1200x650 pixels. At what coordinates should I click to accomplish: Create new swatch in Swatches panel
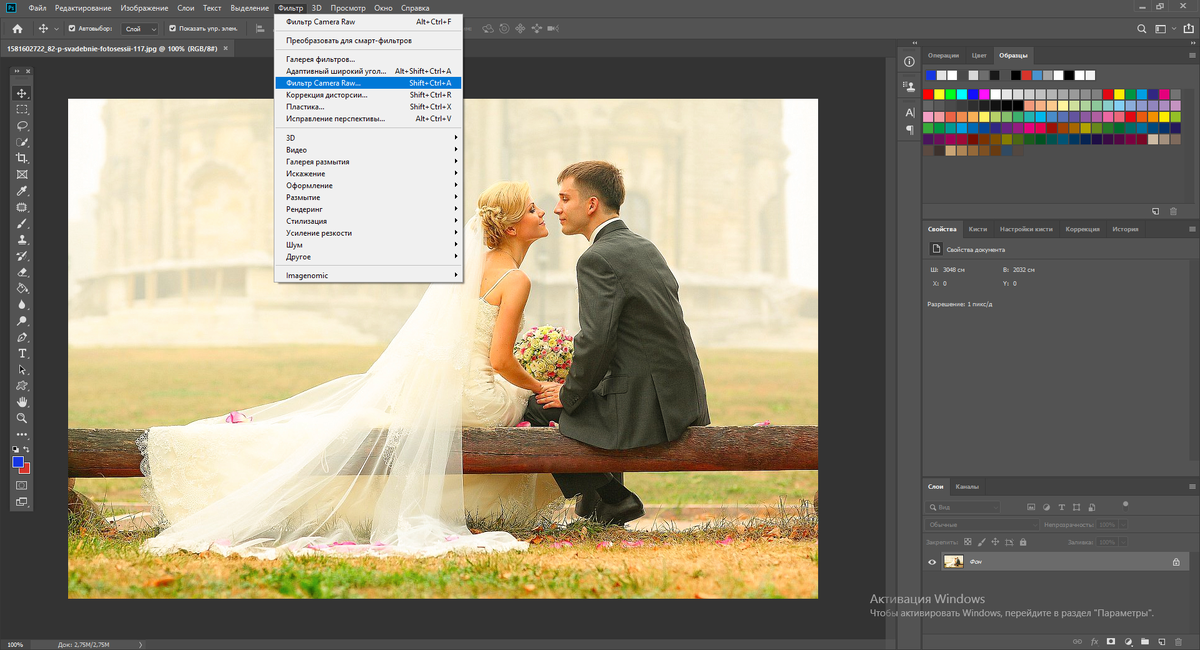coord(1155,212)
